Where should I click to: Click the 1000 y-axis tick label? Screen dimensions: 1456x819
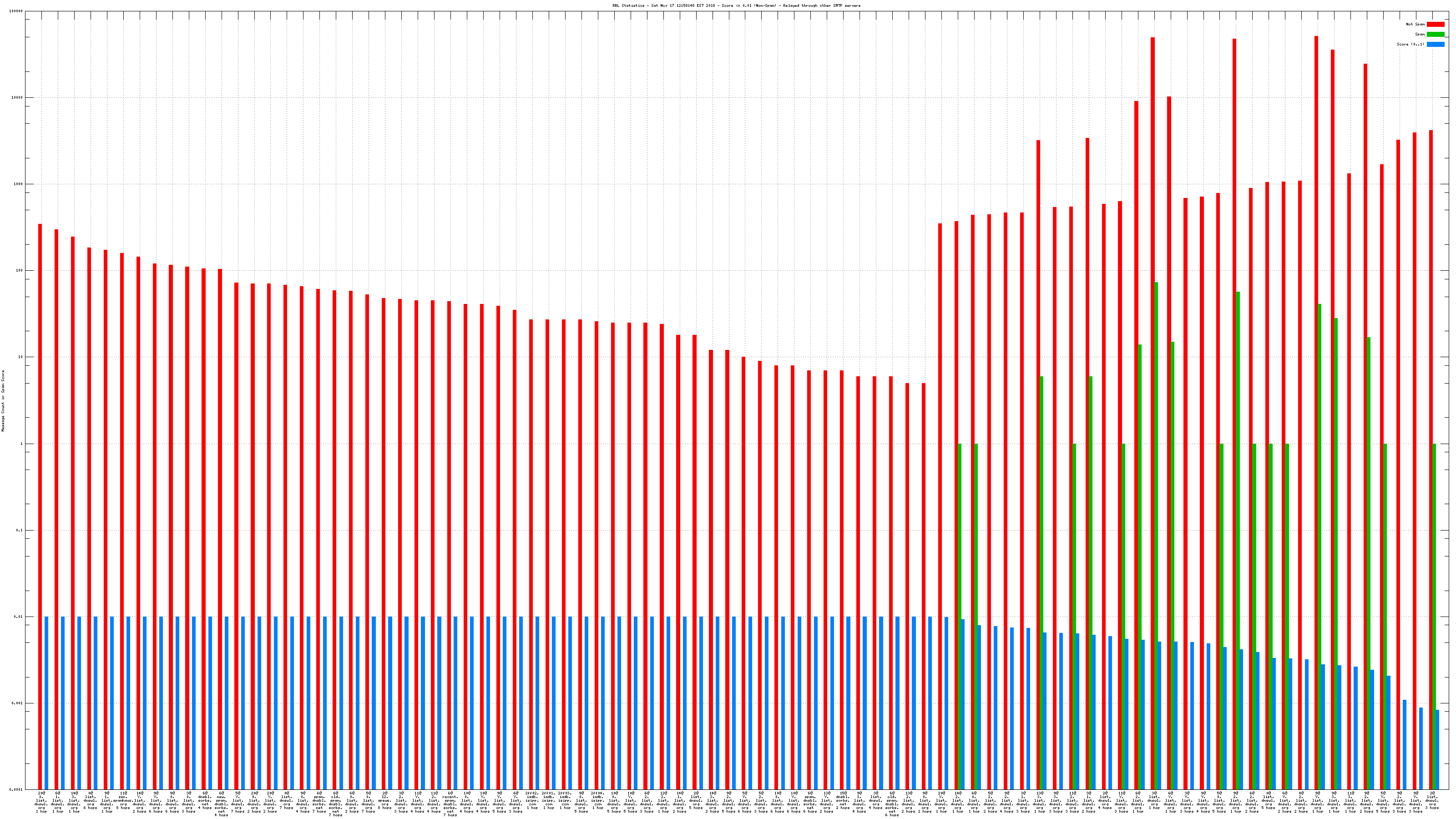pos(18,184)
